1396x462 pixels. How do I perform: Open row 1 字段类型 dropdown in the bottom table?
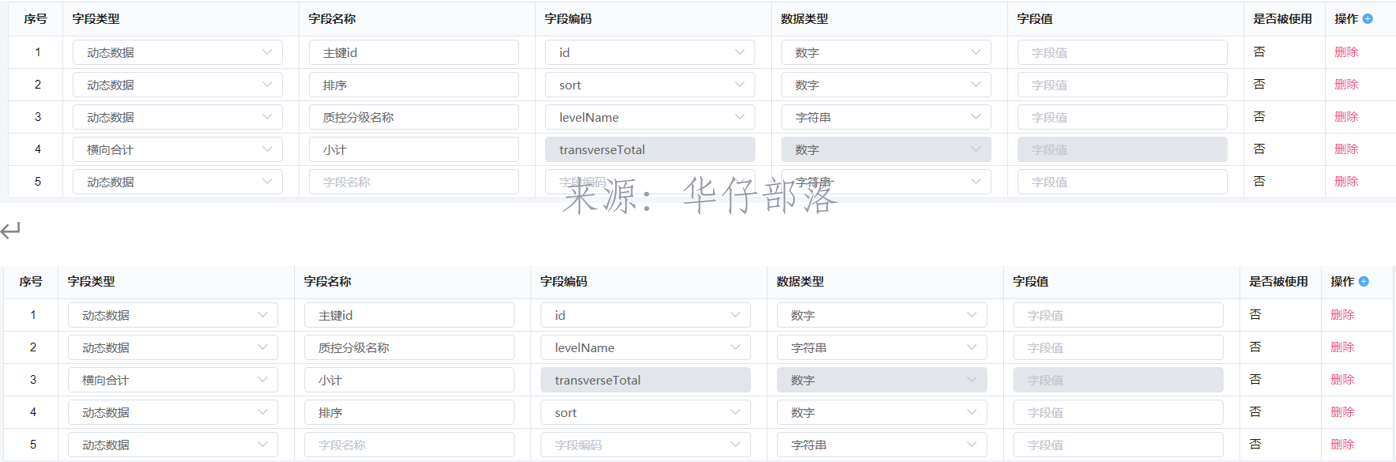[x=172, y=315]
